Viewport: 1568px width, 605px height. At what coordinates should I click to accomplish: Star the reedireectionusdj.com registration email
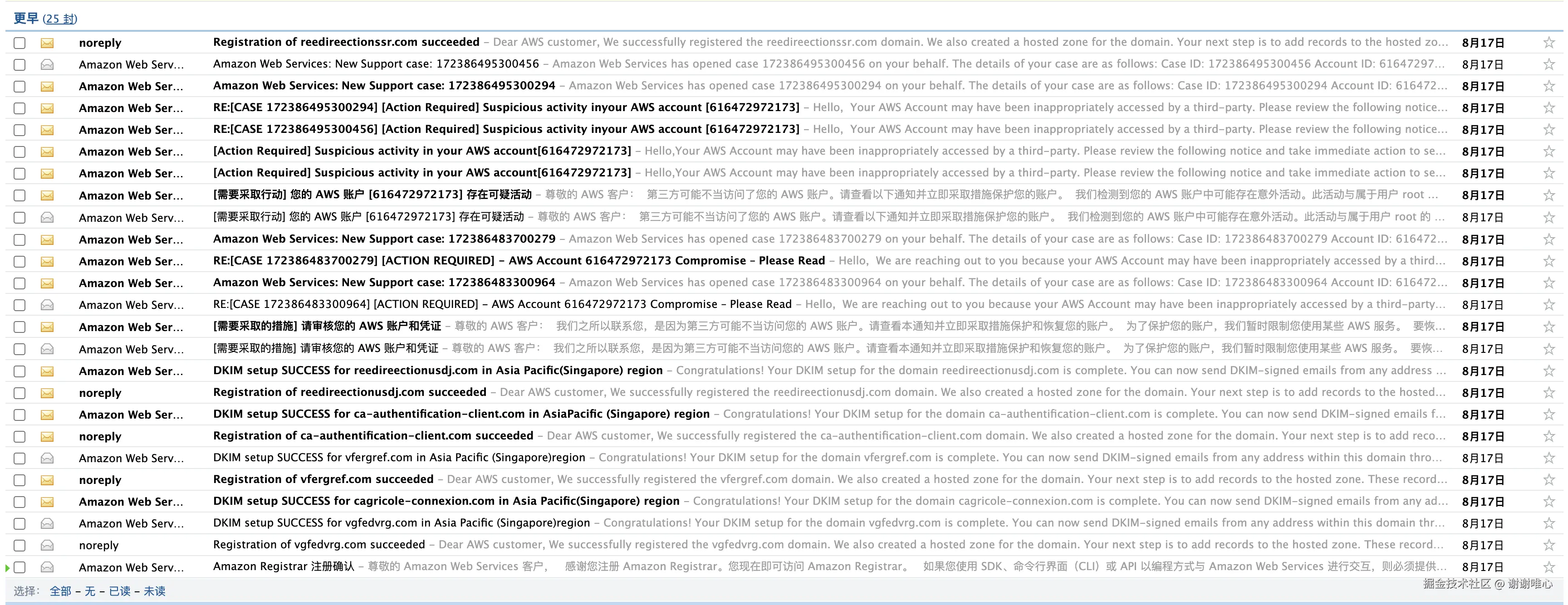click(x=1548, y=393)
